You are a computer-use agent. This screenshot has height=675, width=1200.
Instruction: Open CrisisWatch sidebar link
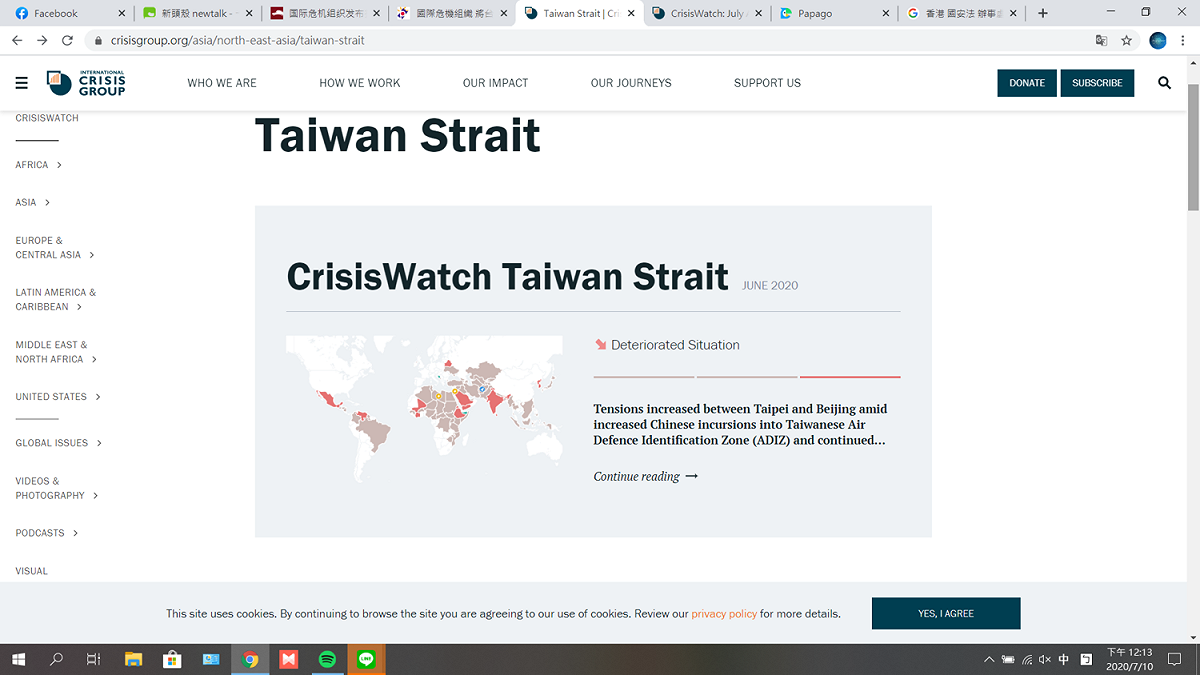coord(47,118)
